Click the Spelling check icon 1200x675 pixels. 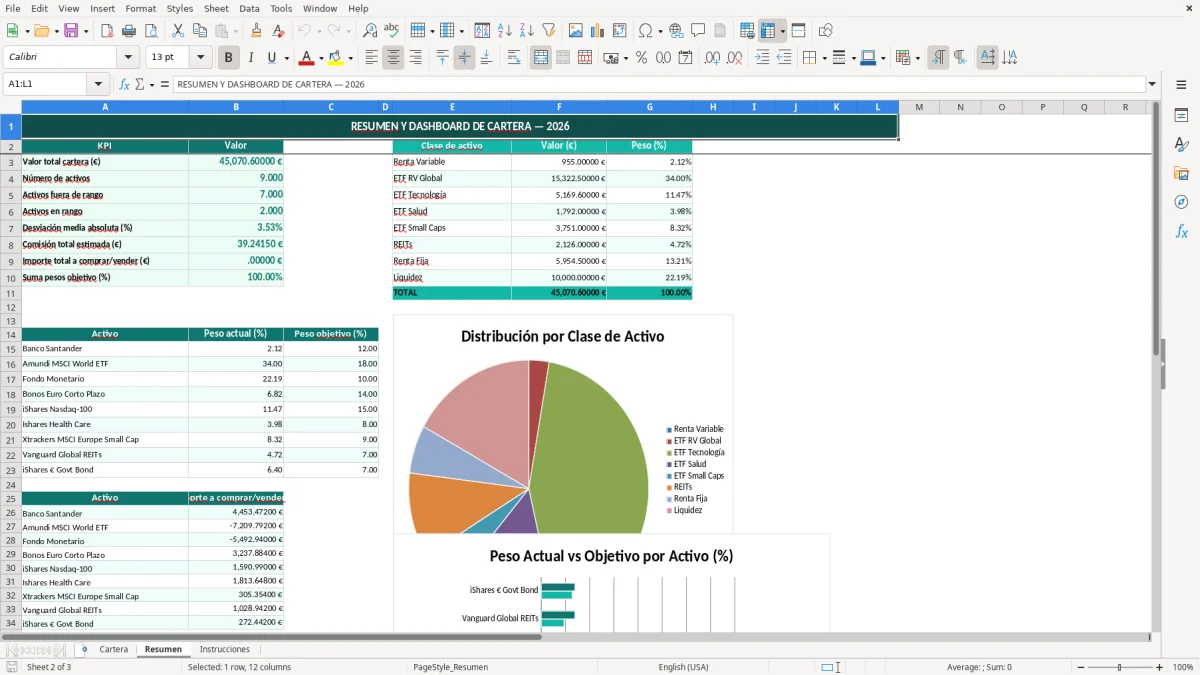(x=392, y=31)
